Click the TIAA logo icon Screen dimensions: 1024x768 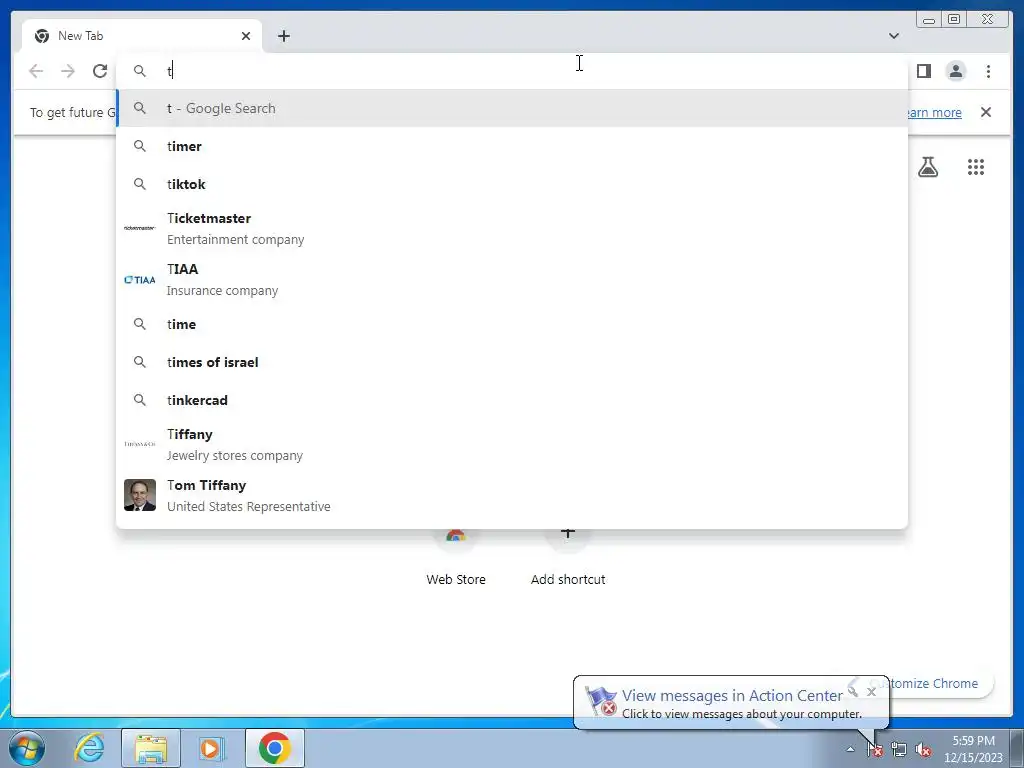(x=140, y=280)
